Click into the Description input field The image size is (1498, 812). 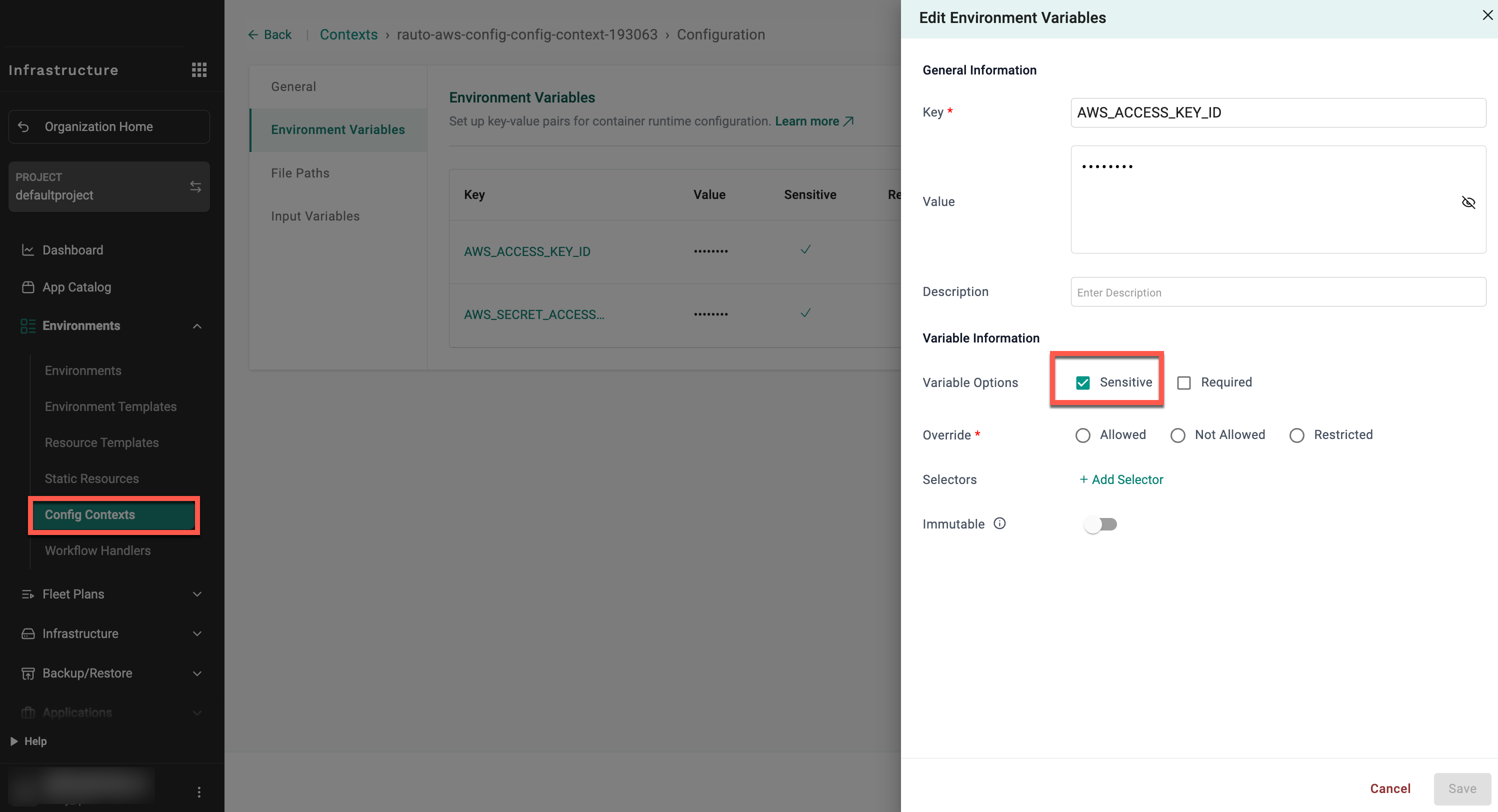coord(1277,292)
